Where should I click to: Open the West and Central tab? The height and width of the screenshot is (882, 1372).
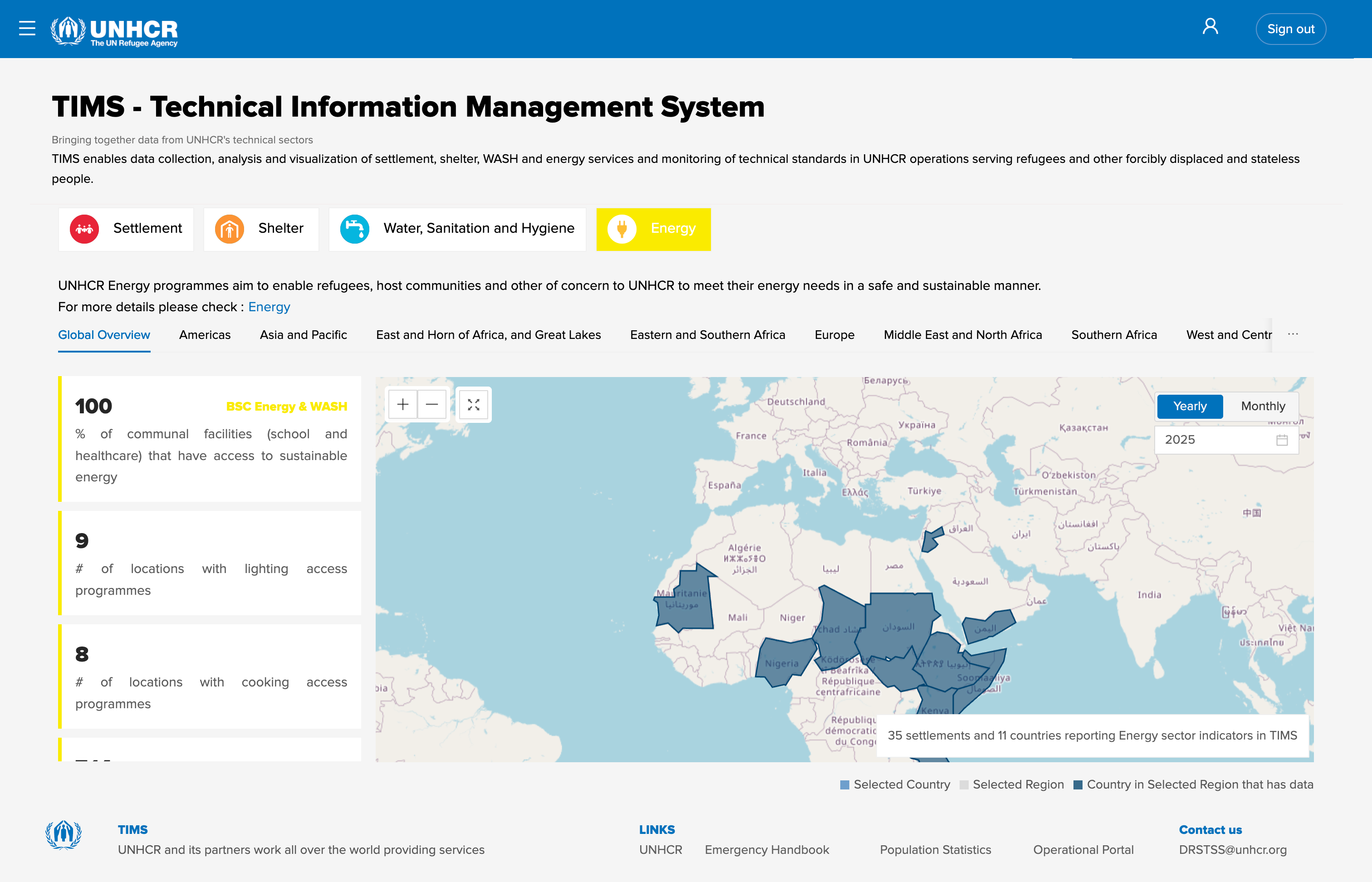pos(1229,335)
